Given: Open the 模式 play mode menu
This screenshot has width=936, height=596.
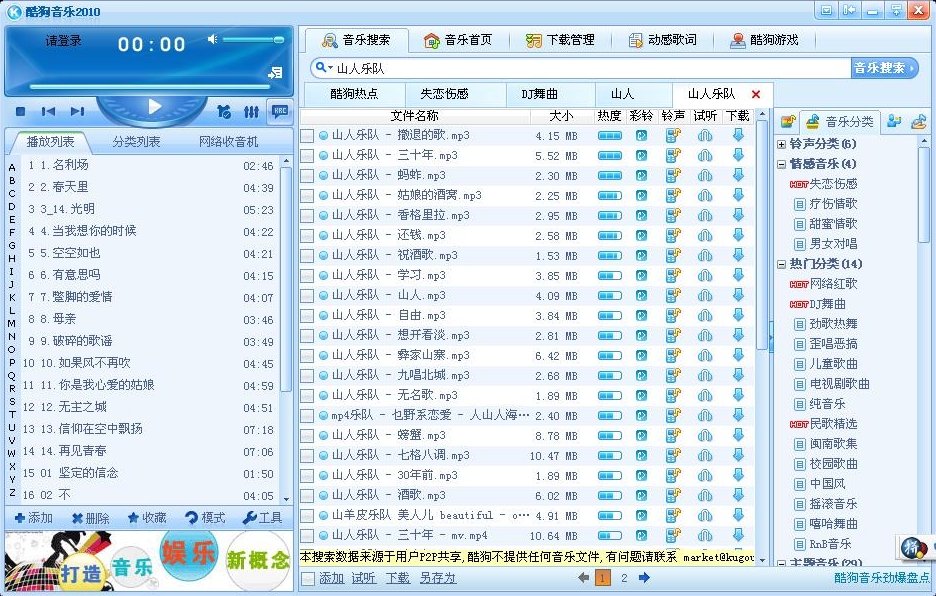Looking at the screenshot, I should (205, 518).
